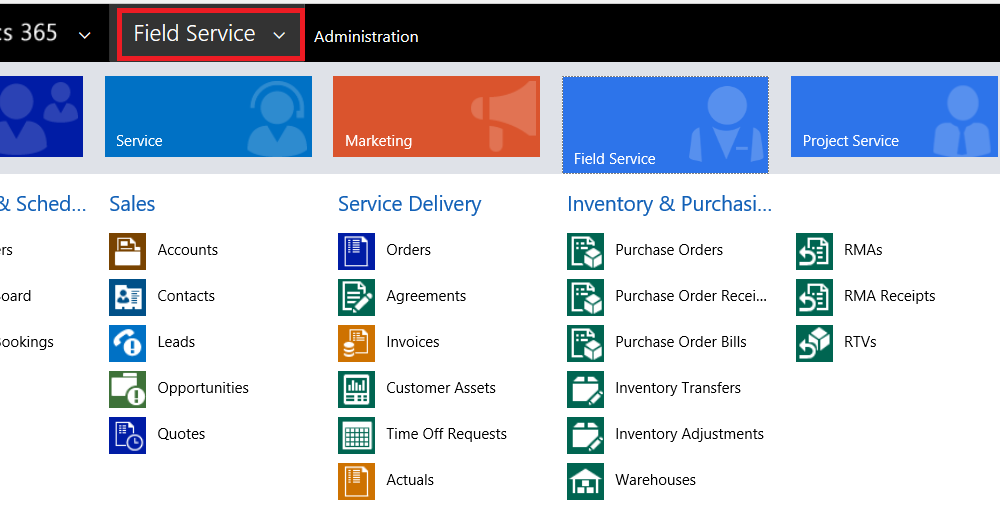Expand the Field Service navigation chevron
Image resolution: width=1000 pixels, height=525 pixels.
pos(279,36)
